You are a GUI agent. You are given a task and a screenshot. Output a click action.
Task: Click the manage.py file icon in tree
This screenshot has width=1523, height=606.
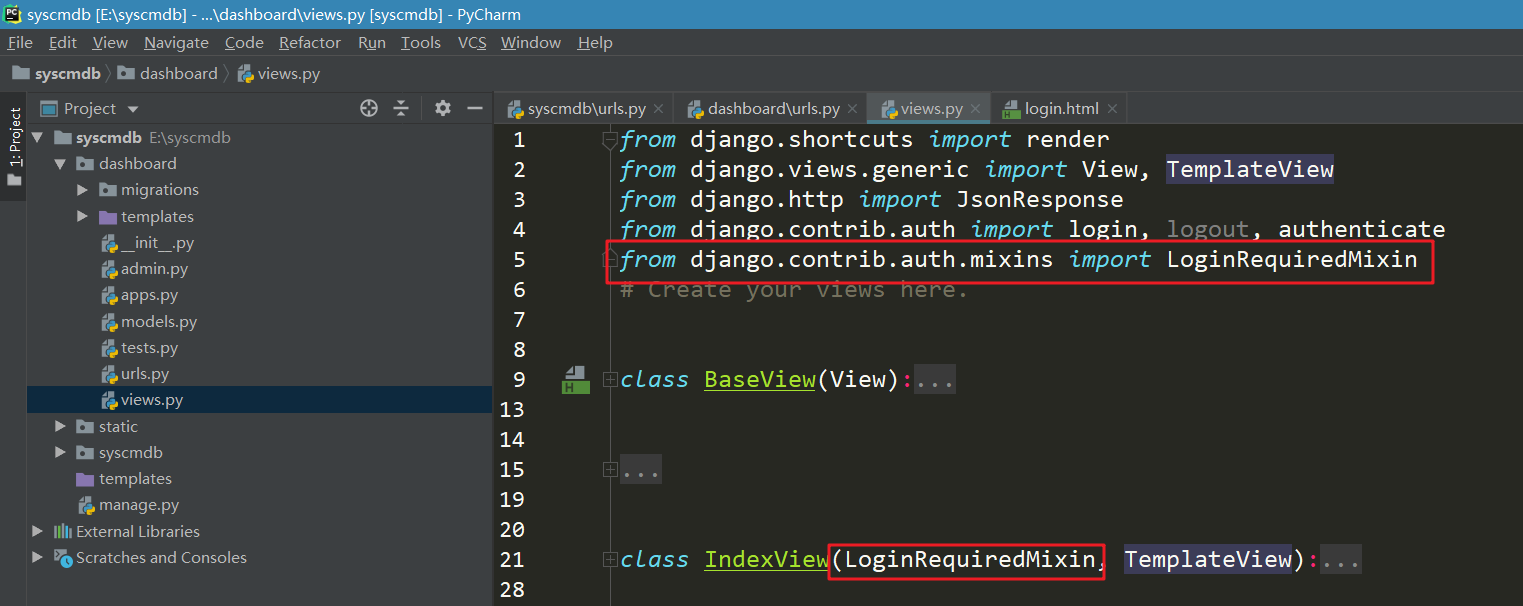pos(86,505)
